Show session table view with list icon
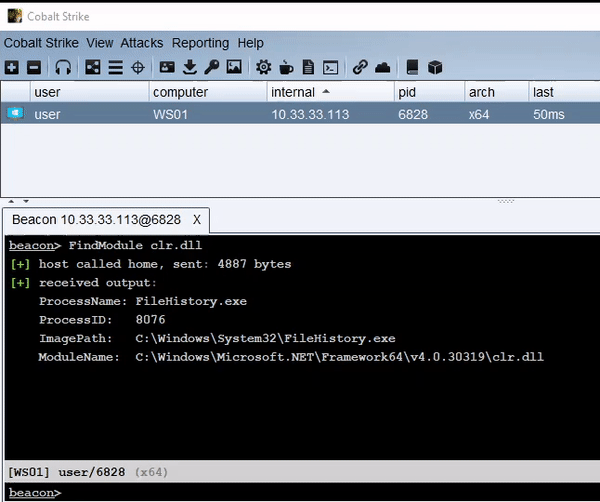This screenshot has height=502, width=600. [116, 68]
